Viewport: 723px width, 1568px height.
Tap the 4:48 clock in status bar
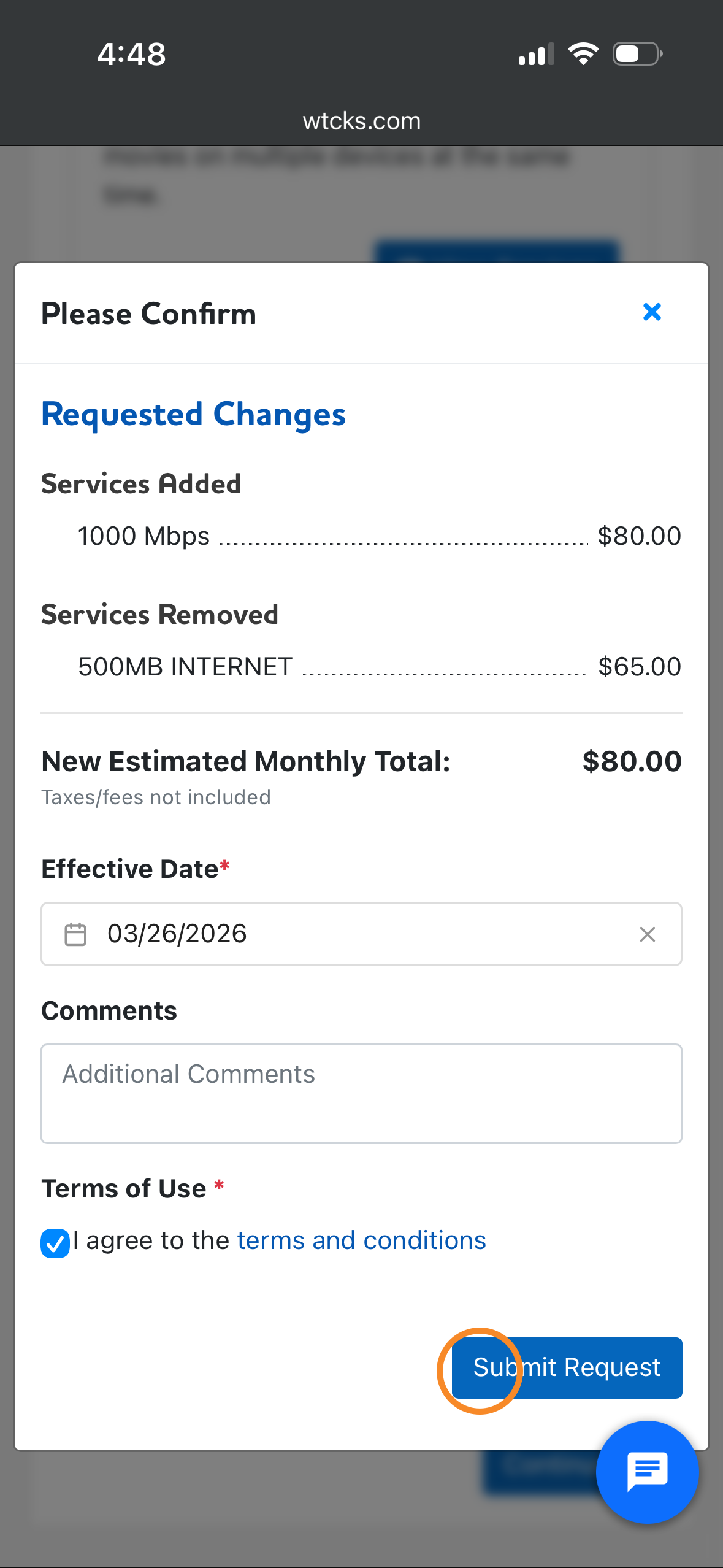pyautogui.click(x=131, y=54)
